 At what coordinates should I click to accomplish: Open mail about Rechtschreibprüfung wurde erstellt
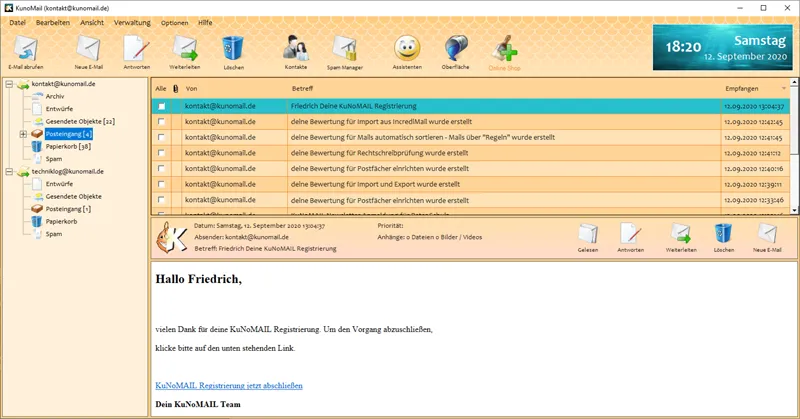tap(380, 153)
